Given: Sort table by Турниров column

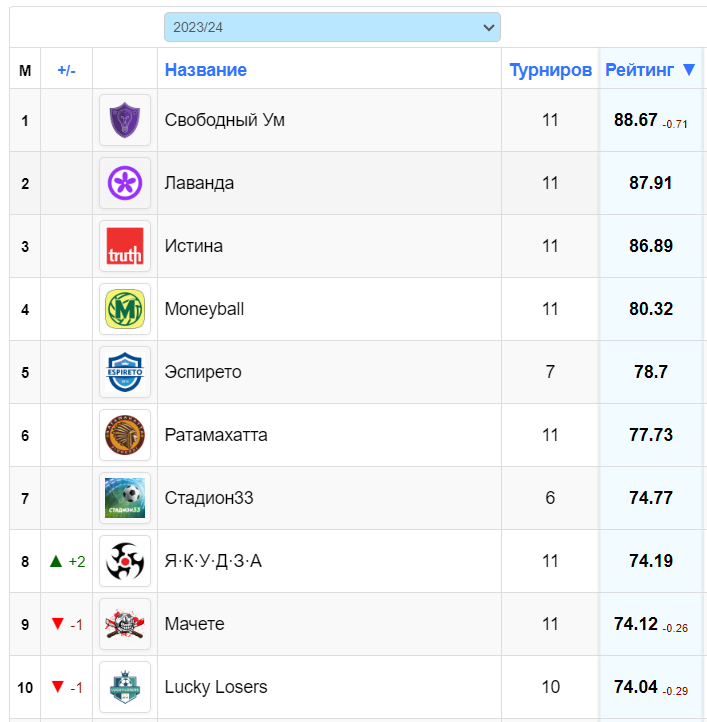Looking at the screenshot, I should 550,70.
